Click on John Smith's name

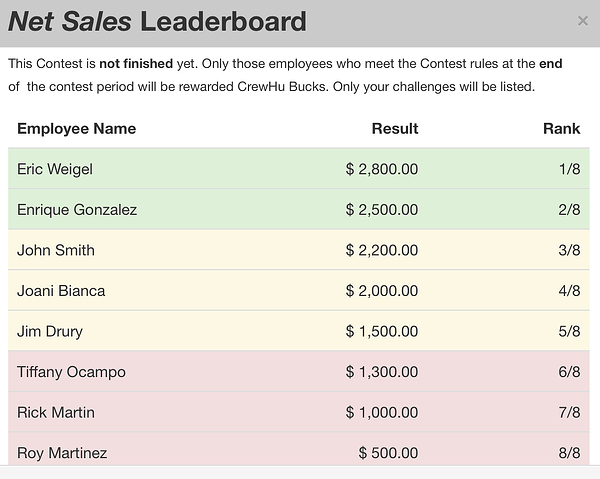click(56, 250)
